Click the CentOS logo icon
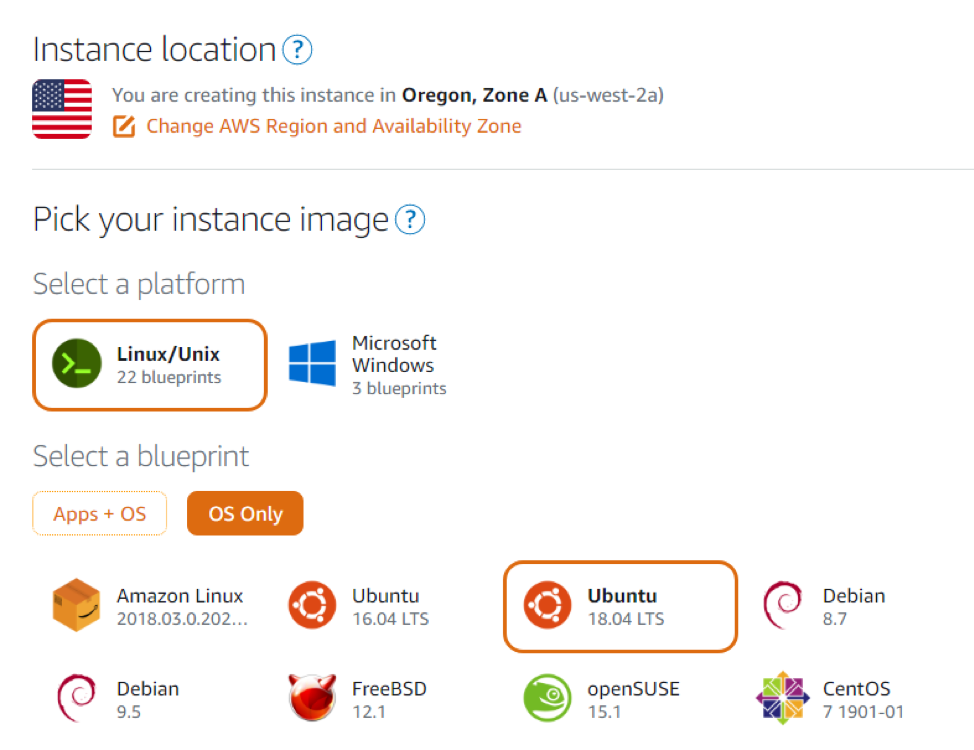 click(x=783, y=698)
